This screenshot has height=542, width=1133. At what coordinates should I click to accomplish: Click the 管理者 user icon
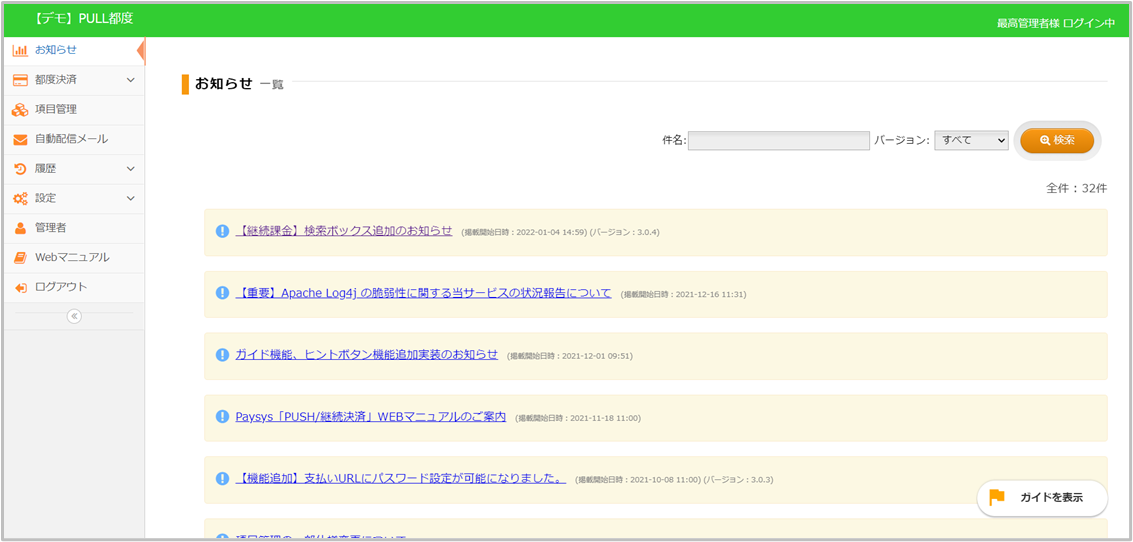pos(20,228)
